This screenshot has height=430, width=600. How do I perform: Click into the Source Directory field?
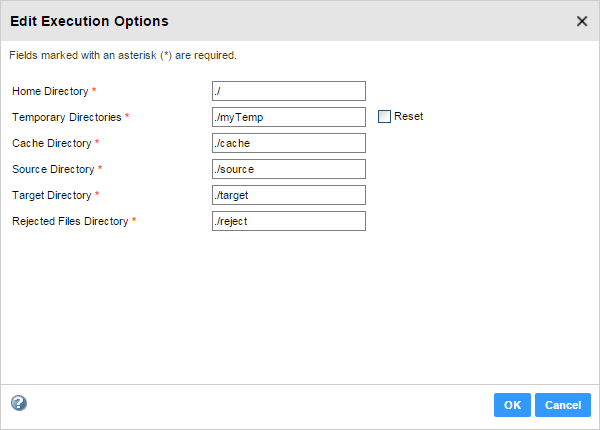pyautogui.click(x=289, y=169)
